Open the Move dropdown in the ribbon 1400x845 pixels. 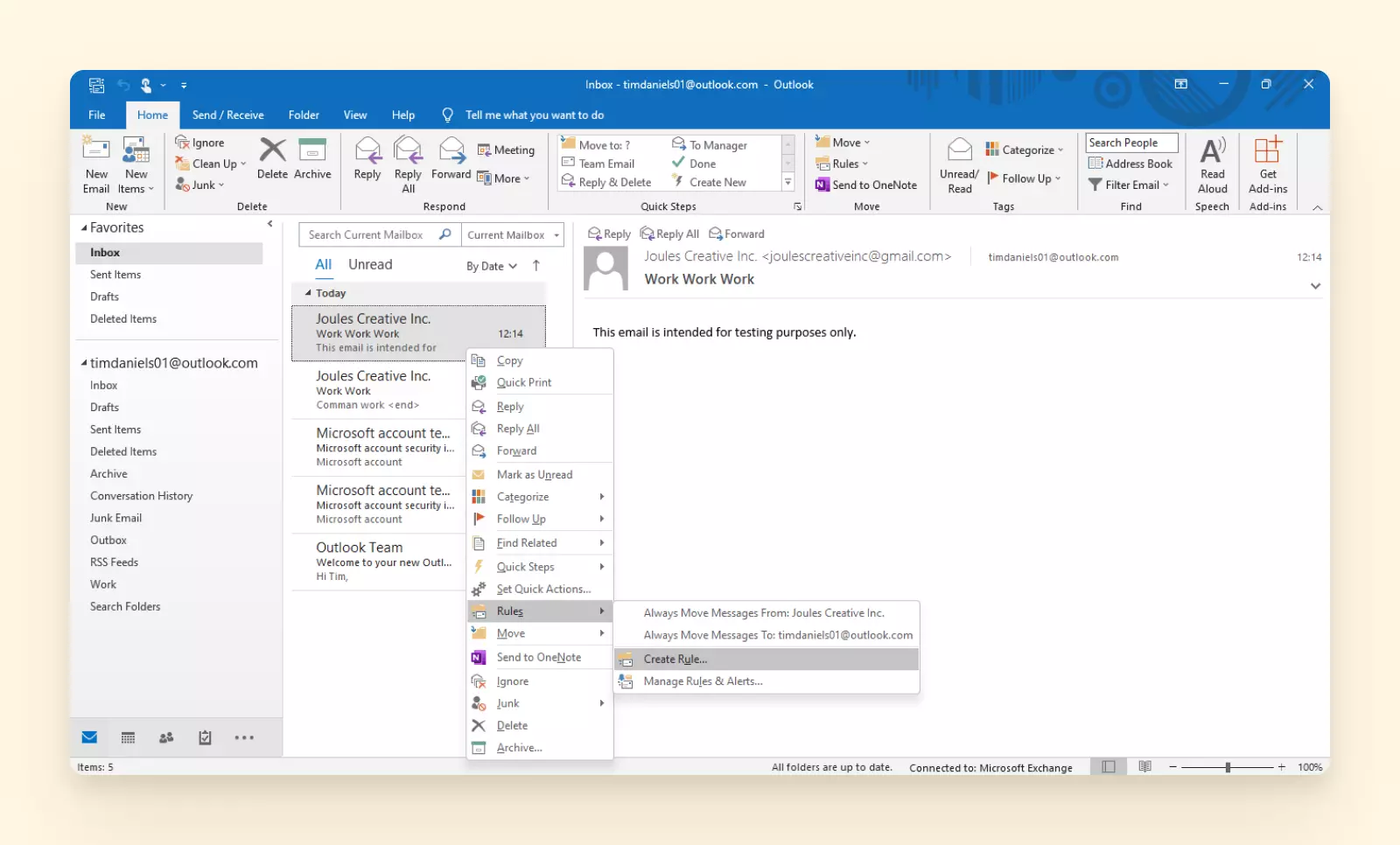[x=842, y=143]
